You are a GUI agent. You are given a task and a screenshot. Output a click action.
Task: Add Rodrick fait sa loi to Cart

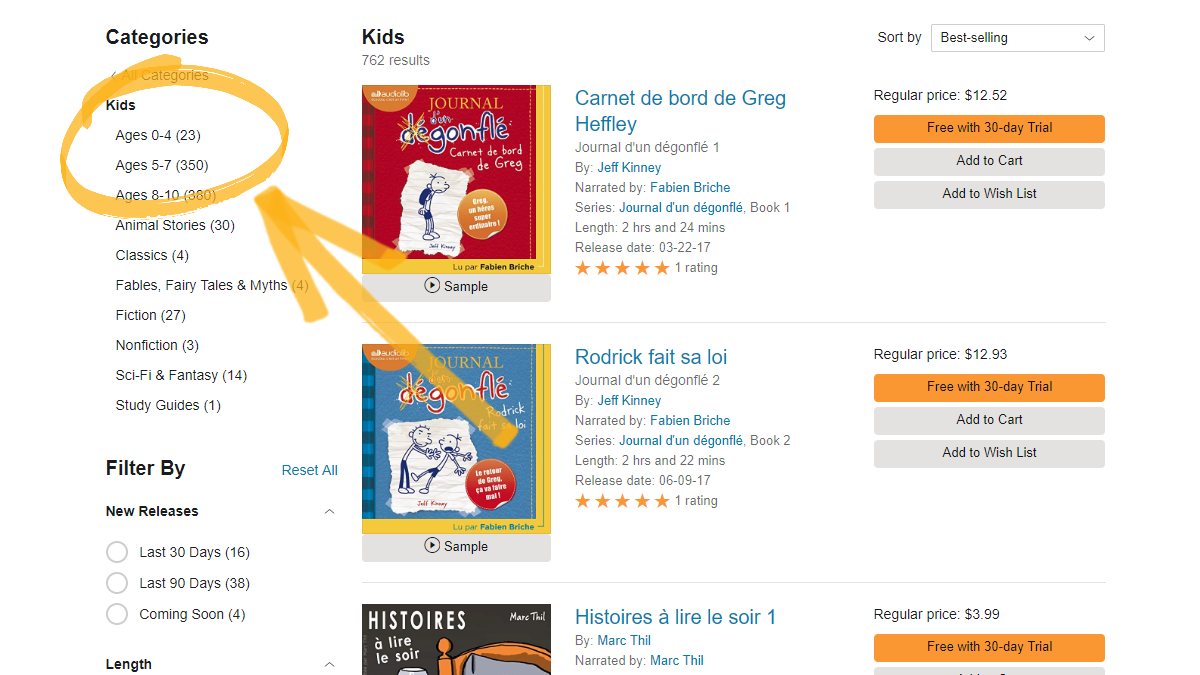pos(988,420)
